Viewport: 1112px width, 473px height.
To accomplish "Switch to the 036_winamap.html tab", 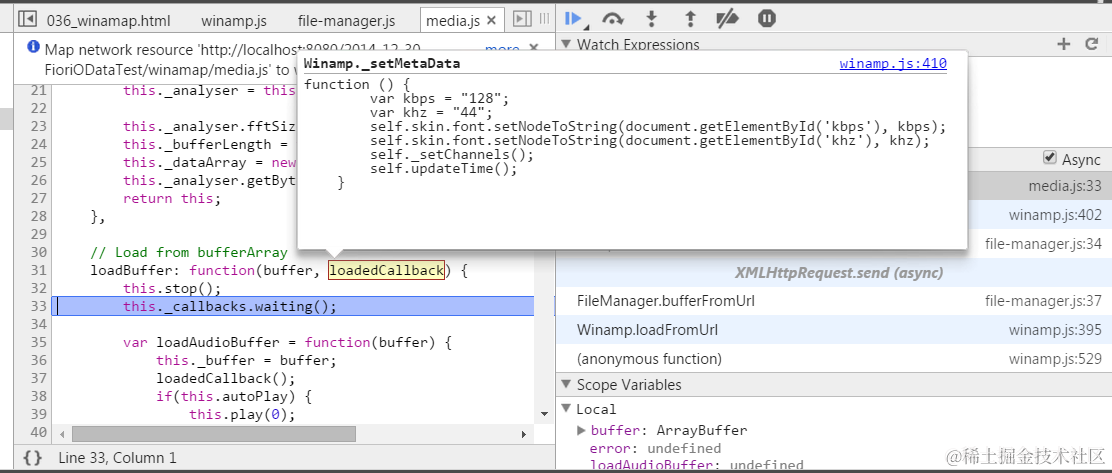I will click(109, 21).
